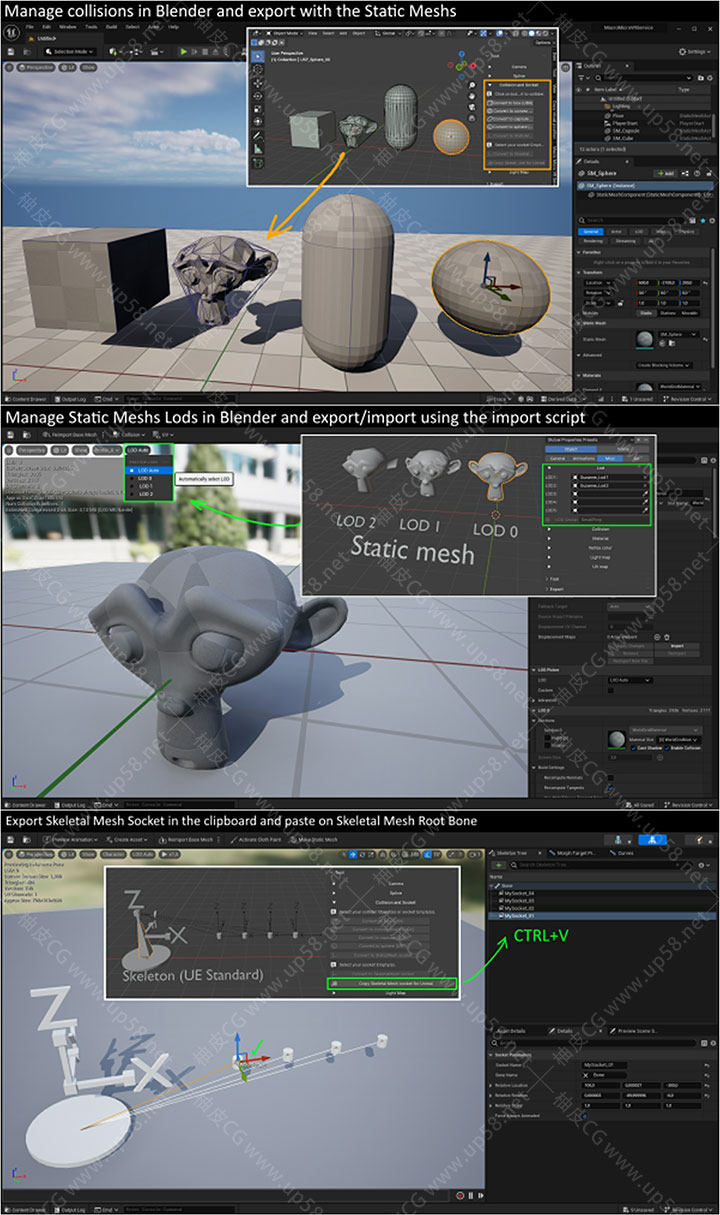The height and width of the screenshot is (1215, 720).
Task: Toggle the Enable Collision checkbox
Action: pos(667,748)
